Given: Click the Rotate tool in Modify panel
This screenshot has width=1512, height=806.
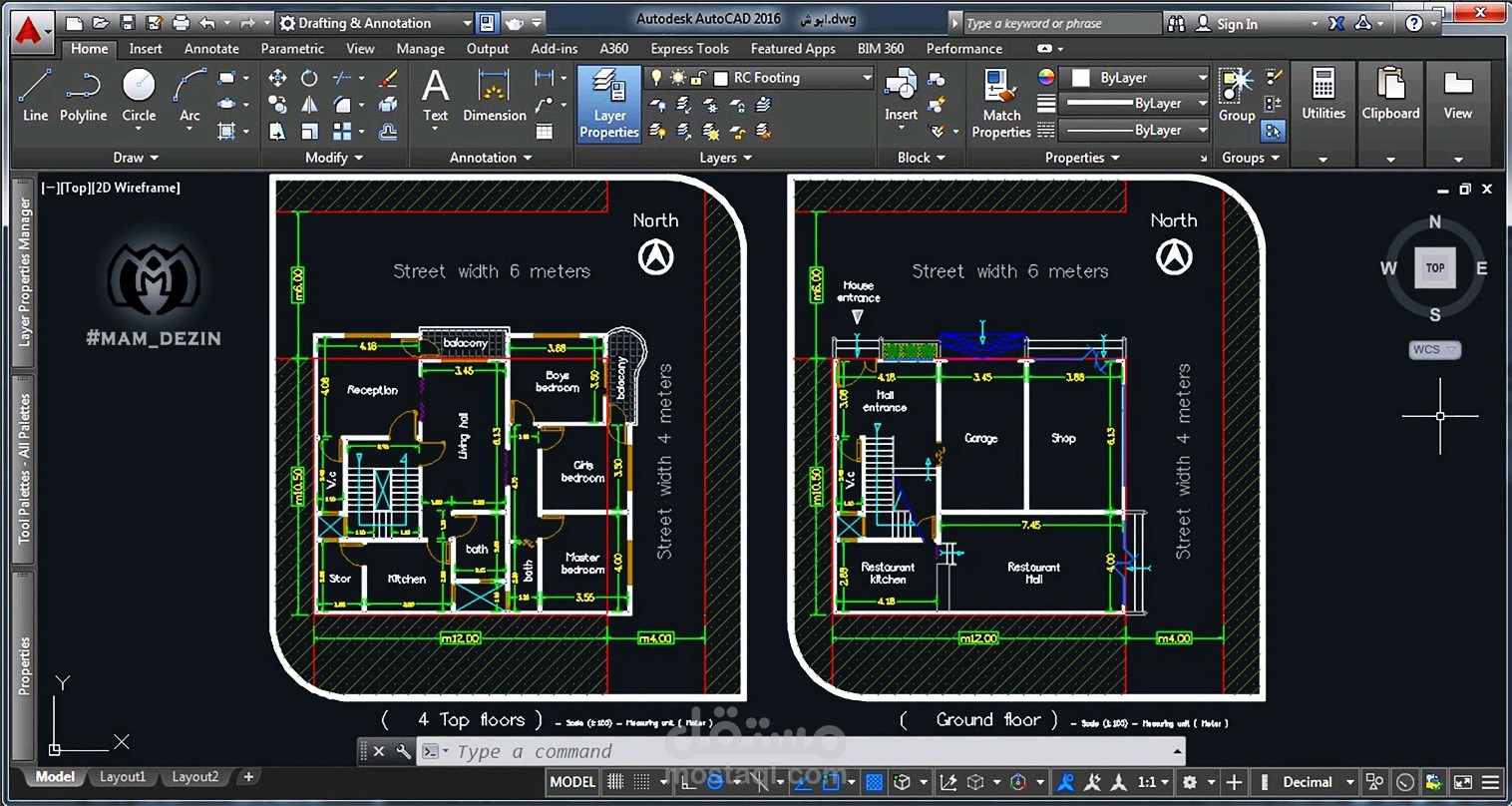Looking at the screenshot, I should click(309, 78).
